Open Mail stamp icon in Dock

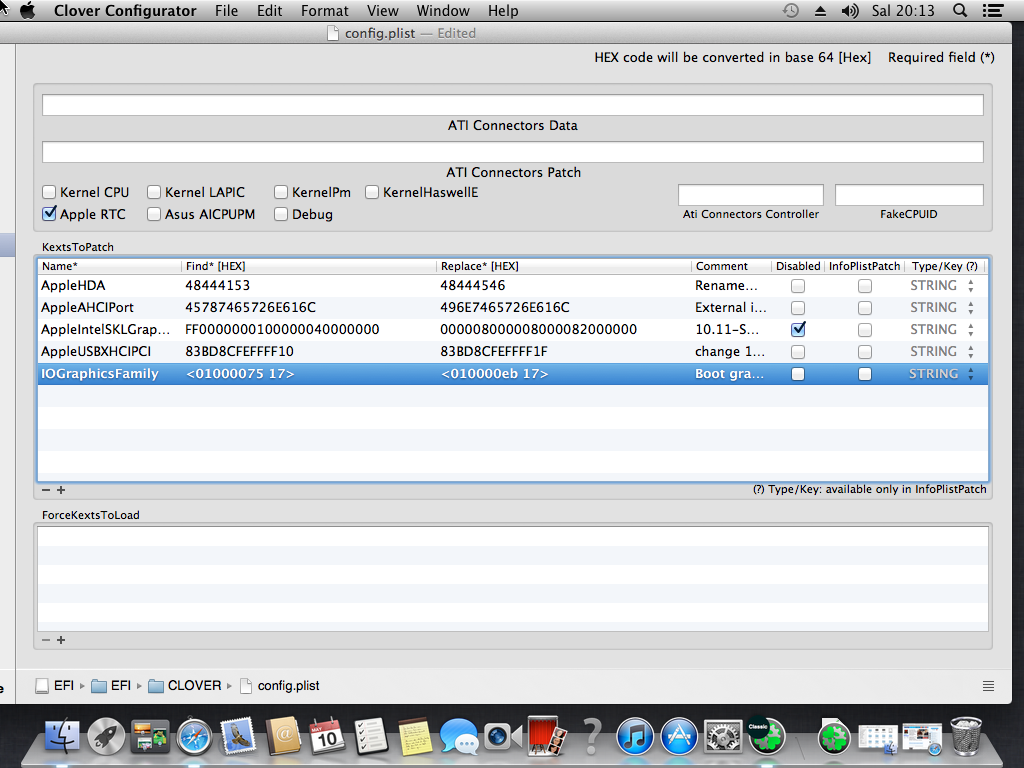tap(238, 736)
